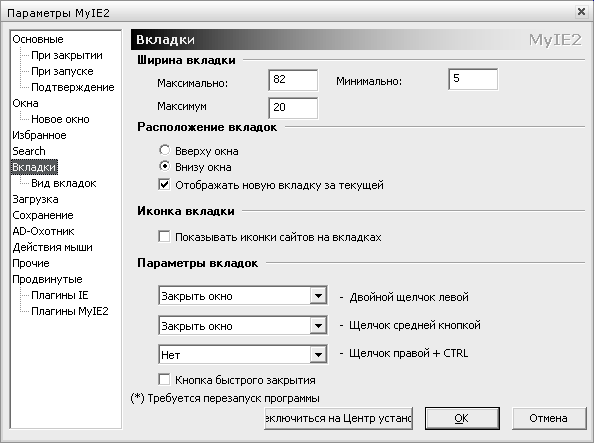
Task: Click the "Минимально" width input field
Action: pyautogui.click(x=473, y=79)
